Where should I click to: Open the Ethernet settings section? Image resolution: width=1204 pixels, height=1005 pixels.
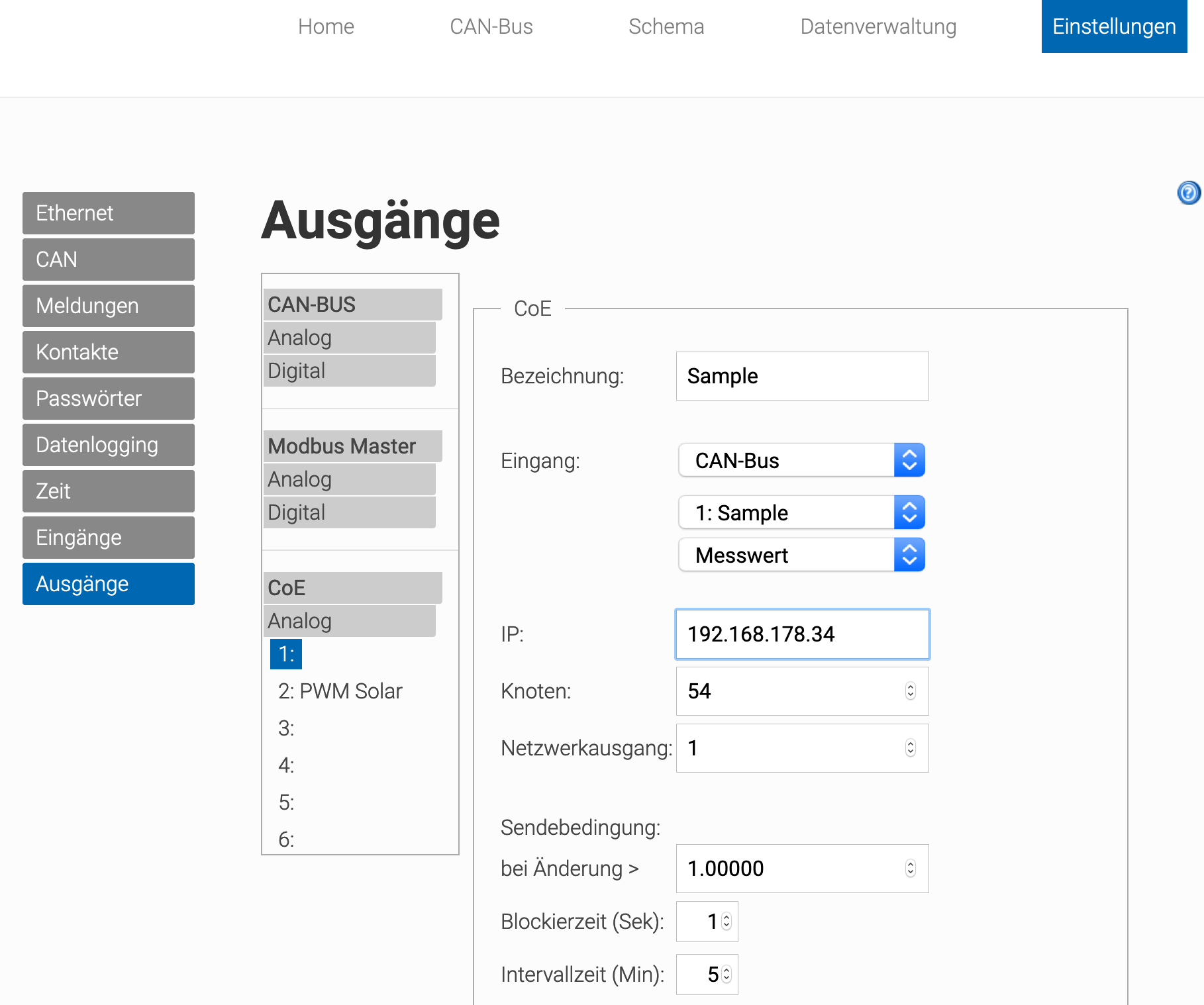109,213
